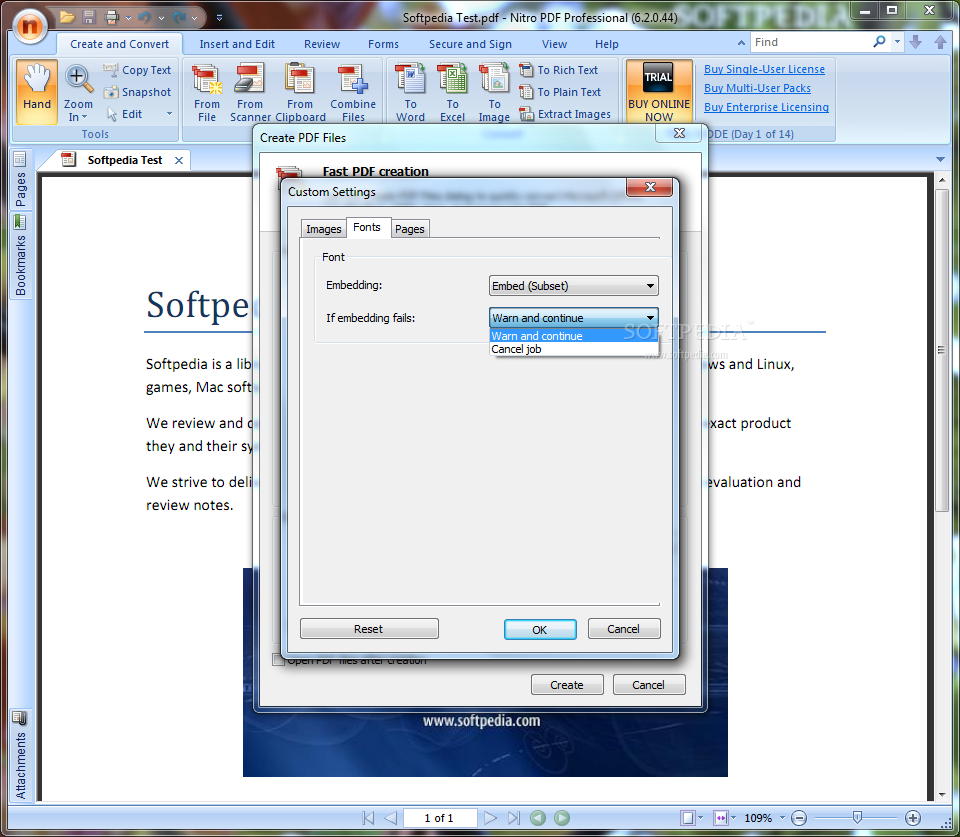Convert PDF To Image
Screen dimensions: 960x837
point(494,92)
